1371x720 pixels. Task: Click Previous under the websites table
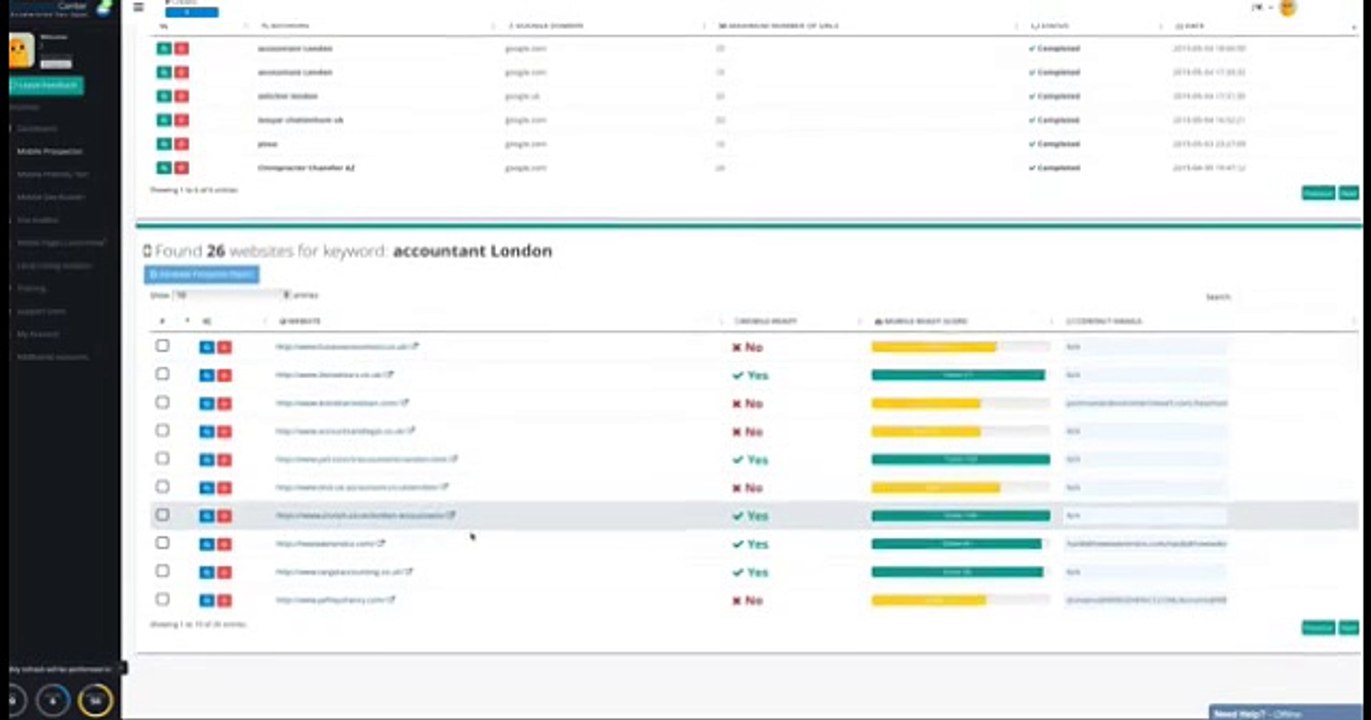(1318, 628)
